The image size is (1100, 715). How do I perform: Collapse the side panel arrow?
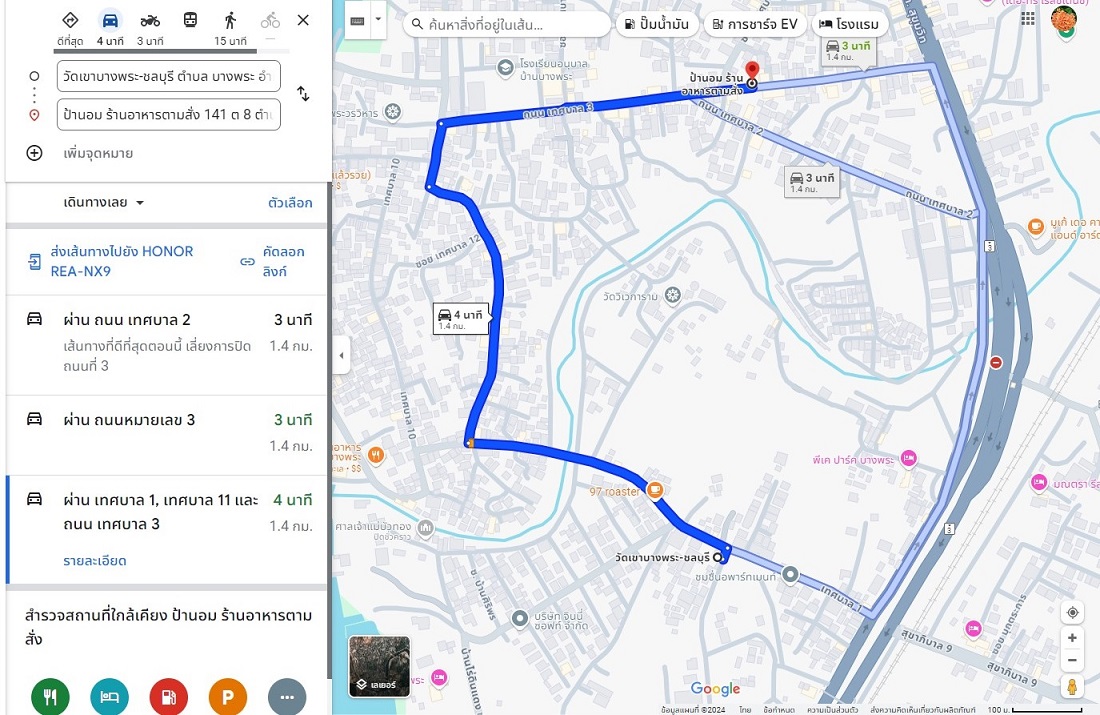pyautogui.click(x=342, y=355)
